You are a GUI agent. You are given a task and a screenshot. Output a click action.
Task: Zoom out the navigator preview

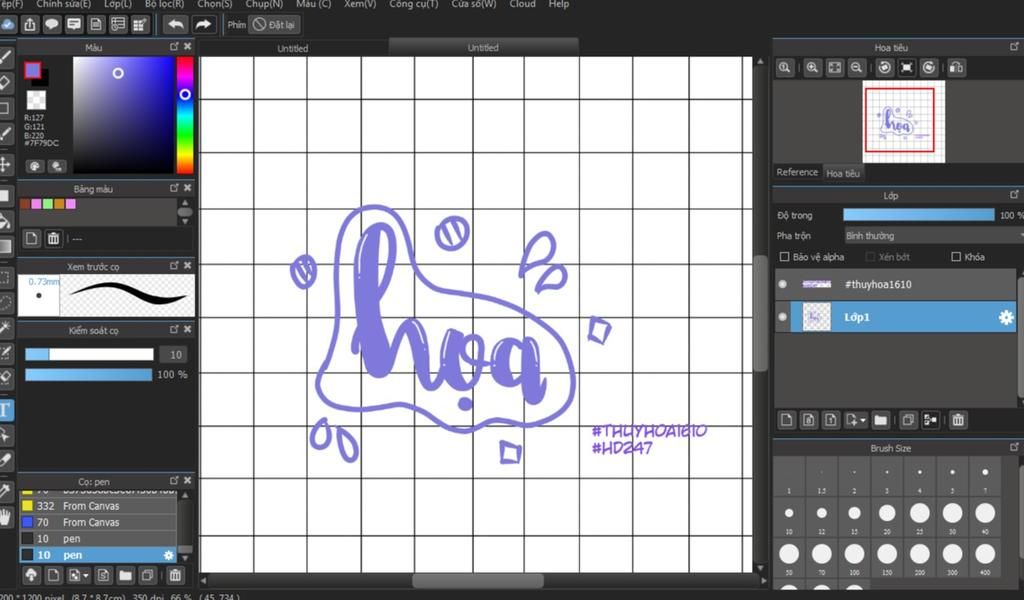(x=856, y=67)
